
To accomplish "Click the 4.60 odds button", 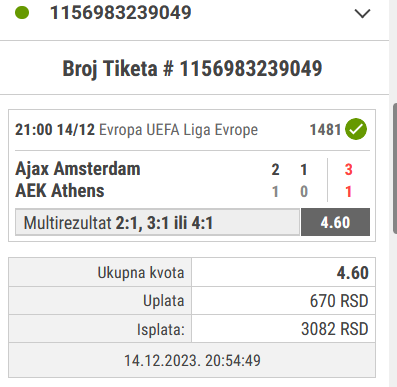I will click(335, 222).
